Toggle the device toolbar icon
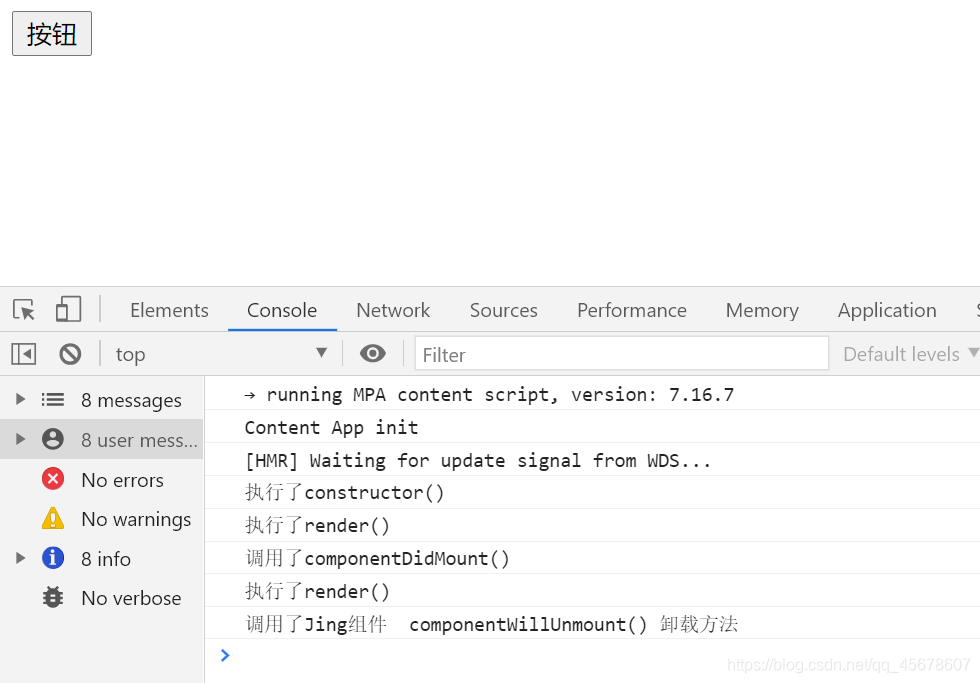The image size is (980, 683). pos(68,309)
